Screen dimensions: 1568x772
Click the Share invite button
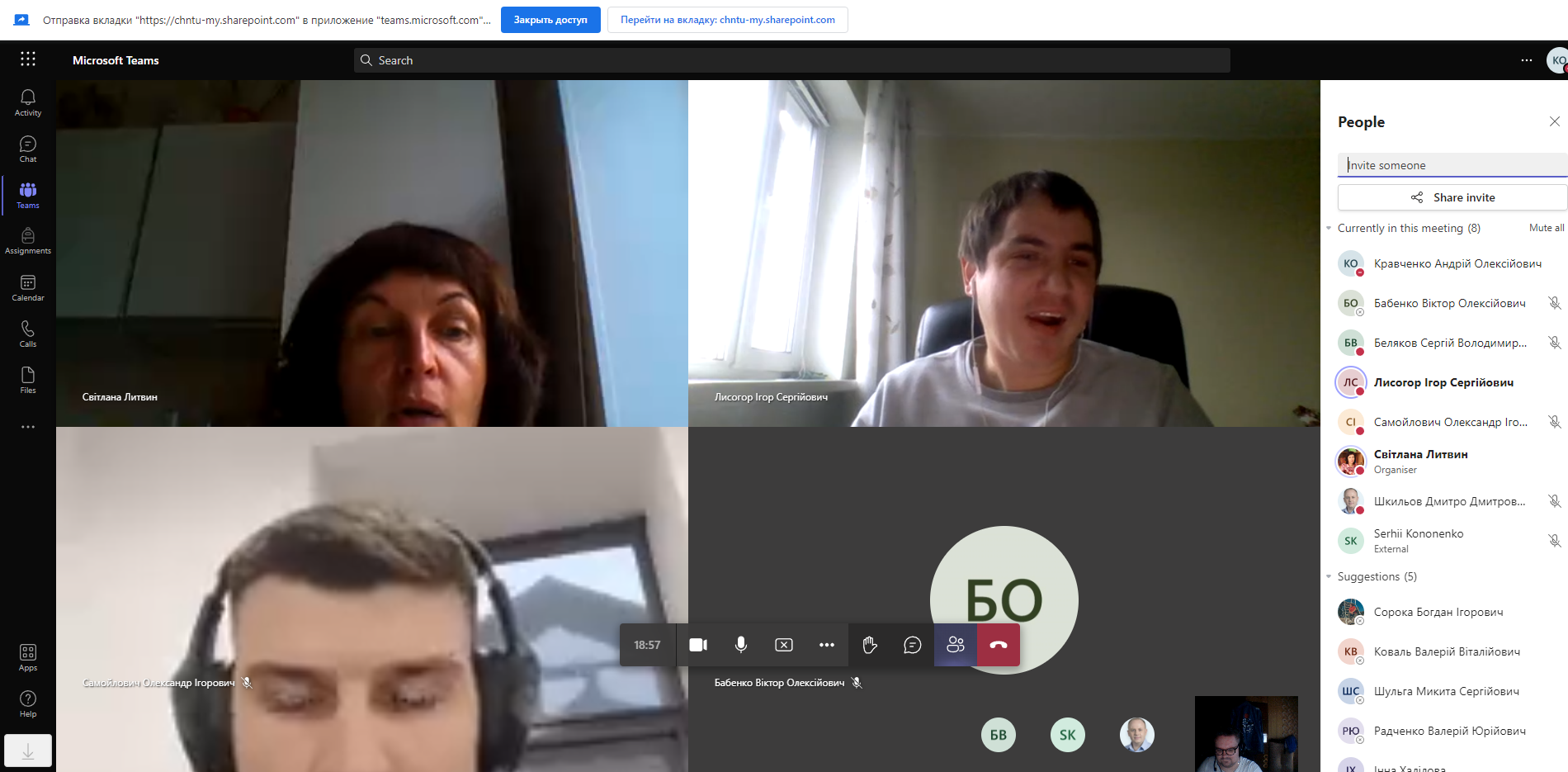(x=1452, y=197)
